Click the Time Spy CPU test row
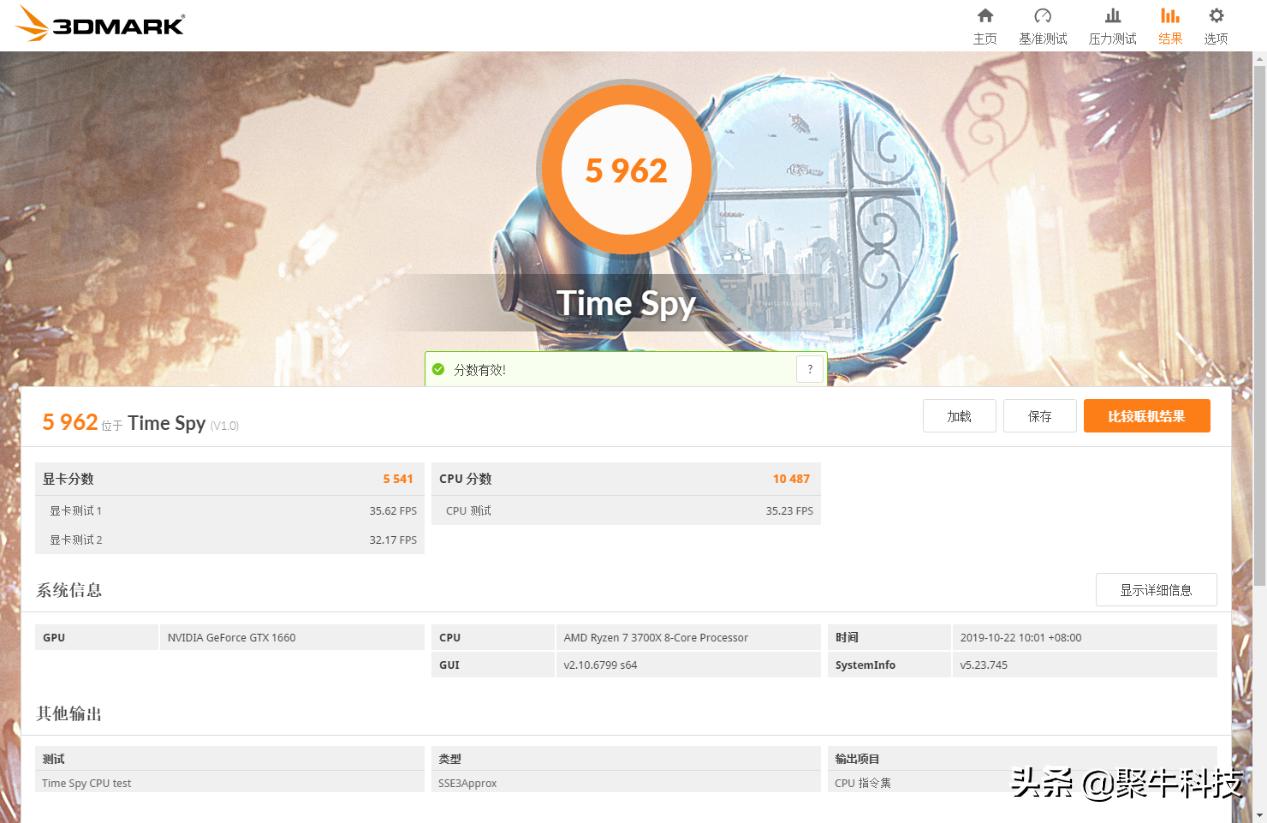 pyautogui.click(x=230, y=783)
